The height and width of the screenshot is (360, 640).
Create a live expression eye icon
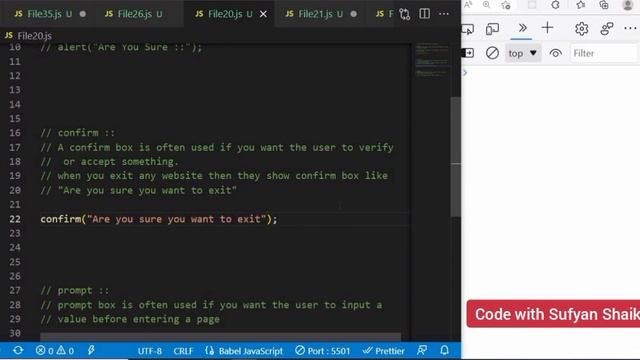pyautogui.click(x=556, y=53)
